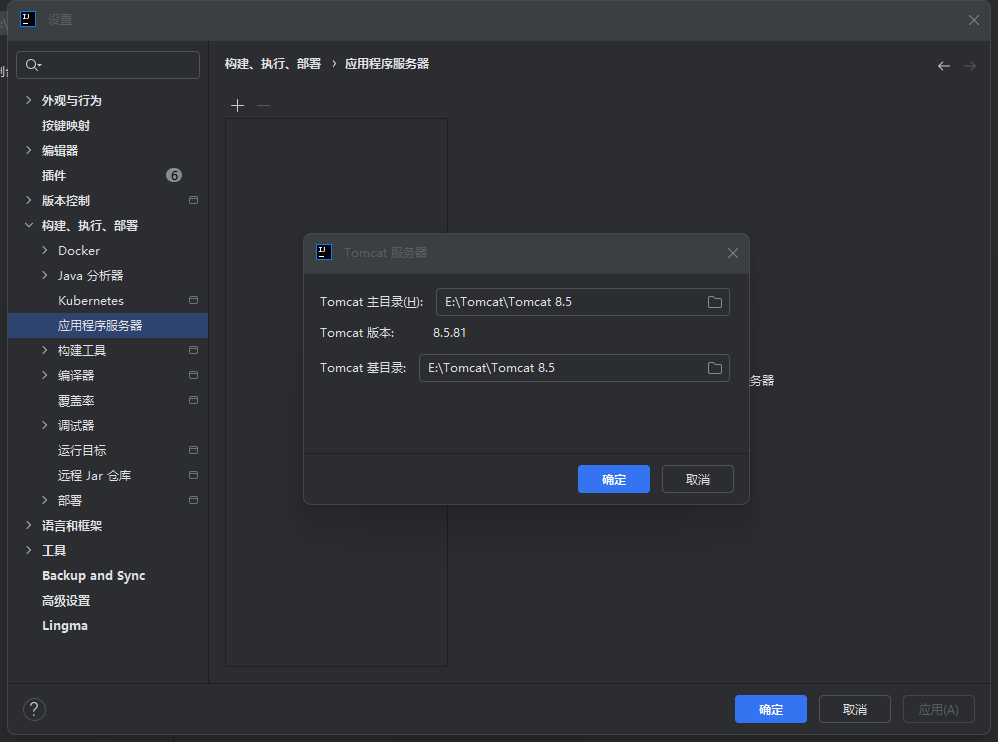Click the search icon in settings search box
Image resolution: width=998 pixels, height=742 pixels.
(x=33, y=65)
